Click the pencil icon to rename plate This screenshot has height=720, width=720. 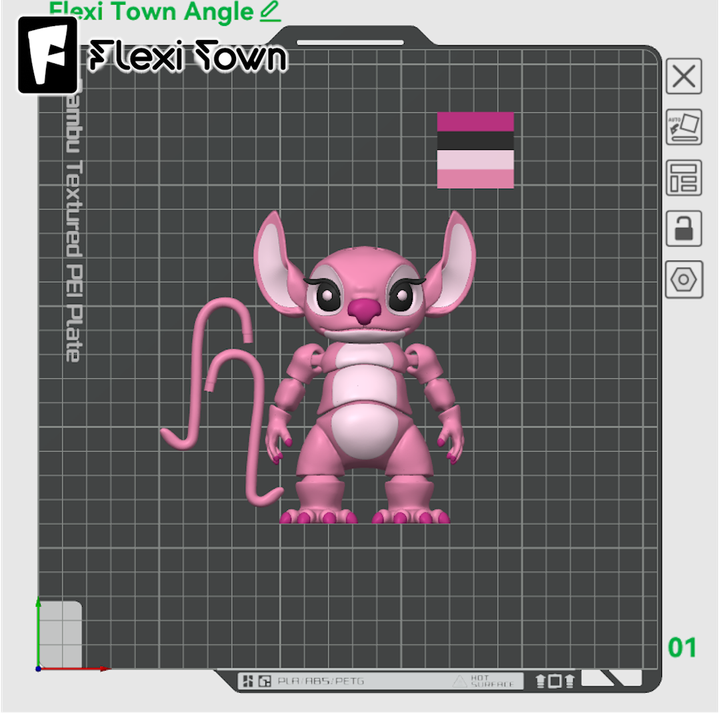tap(270, 12)
